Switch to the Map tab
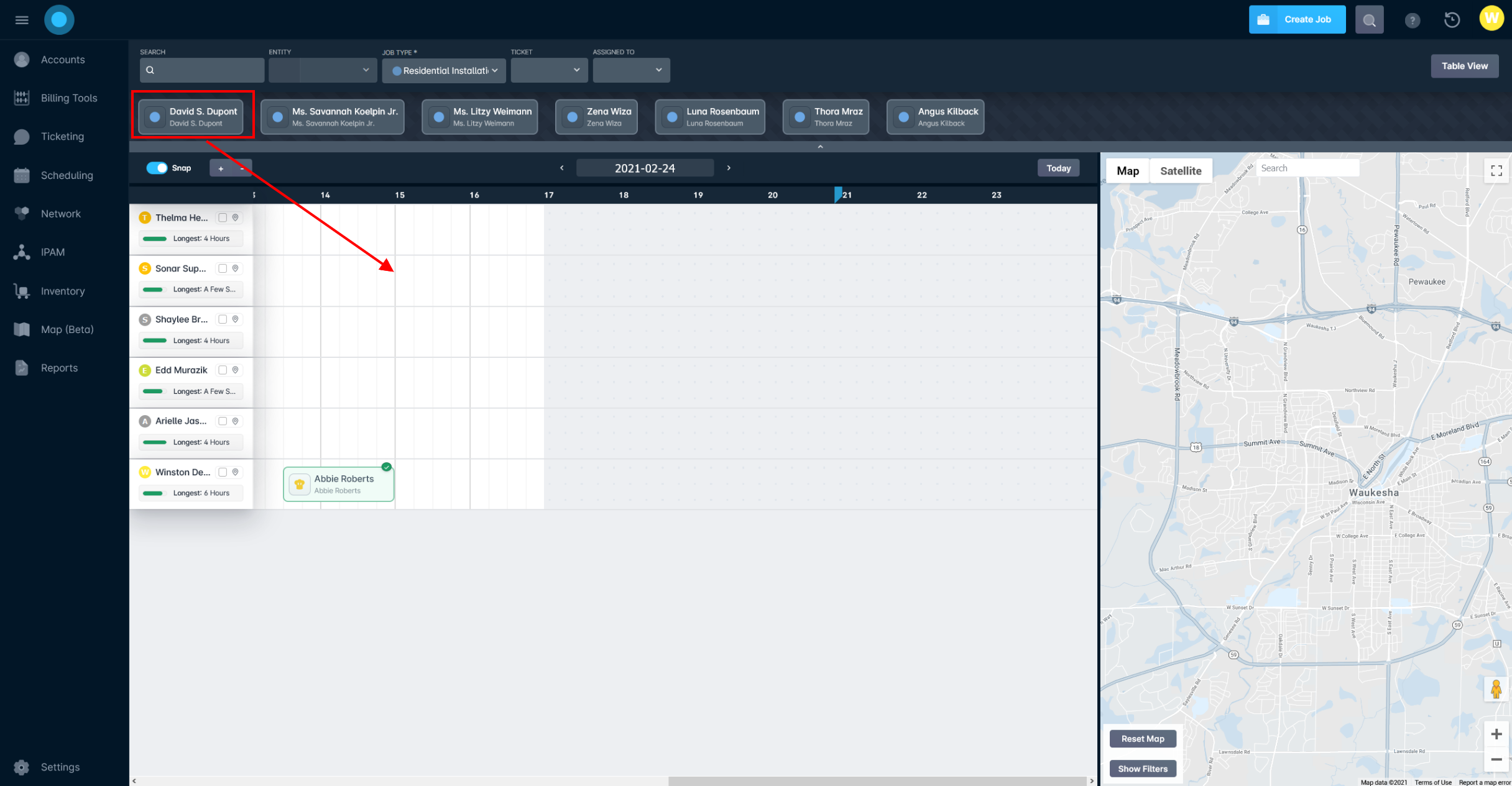This screenshot has height=786, width=1512. tap(1128, 171)
